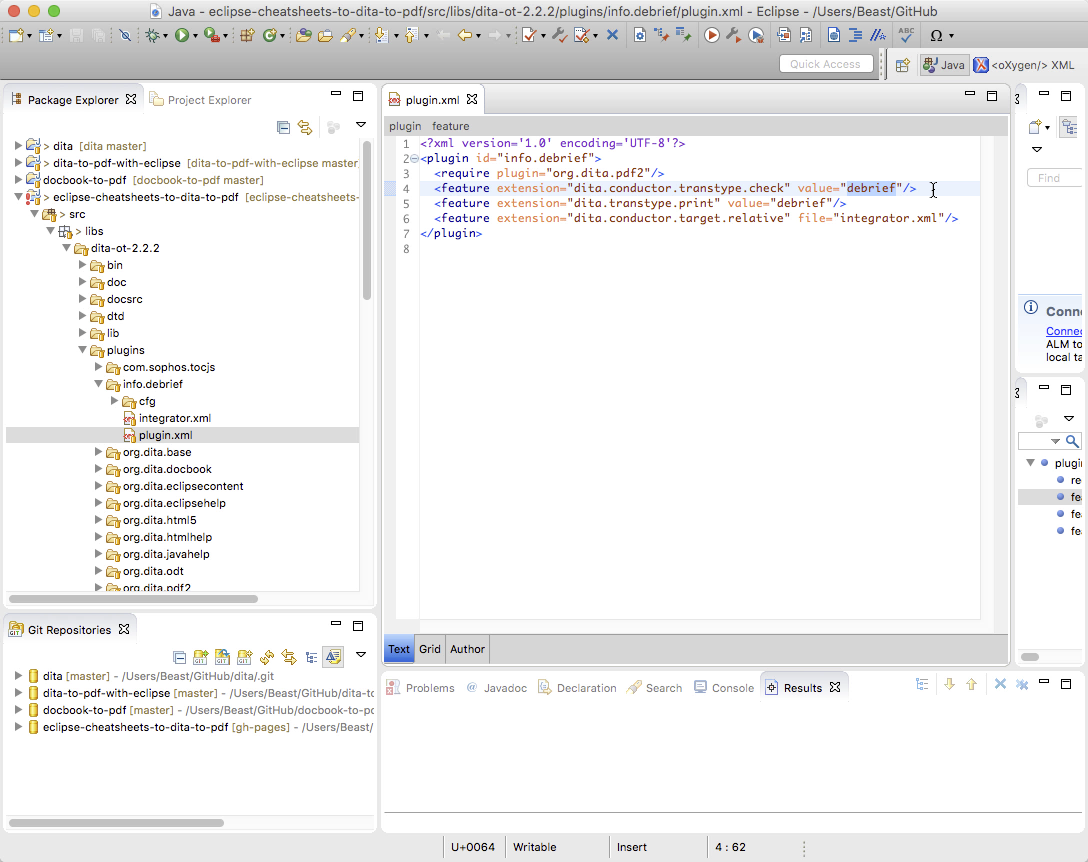
Task: Open the Search view tab
Action: tap(654, 688)
